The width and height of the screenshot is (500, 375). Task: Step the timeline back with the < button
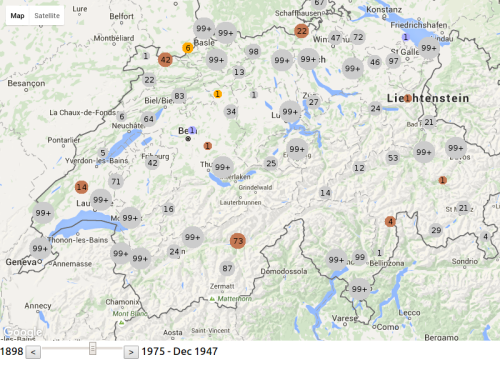pos(33,352)
